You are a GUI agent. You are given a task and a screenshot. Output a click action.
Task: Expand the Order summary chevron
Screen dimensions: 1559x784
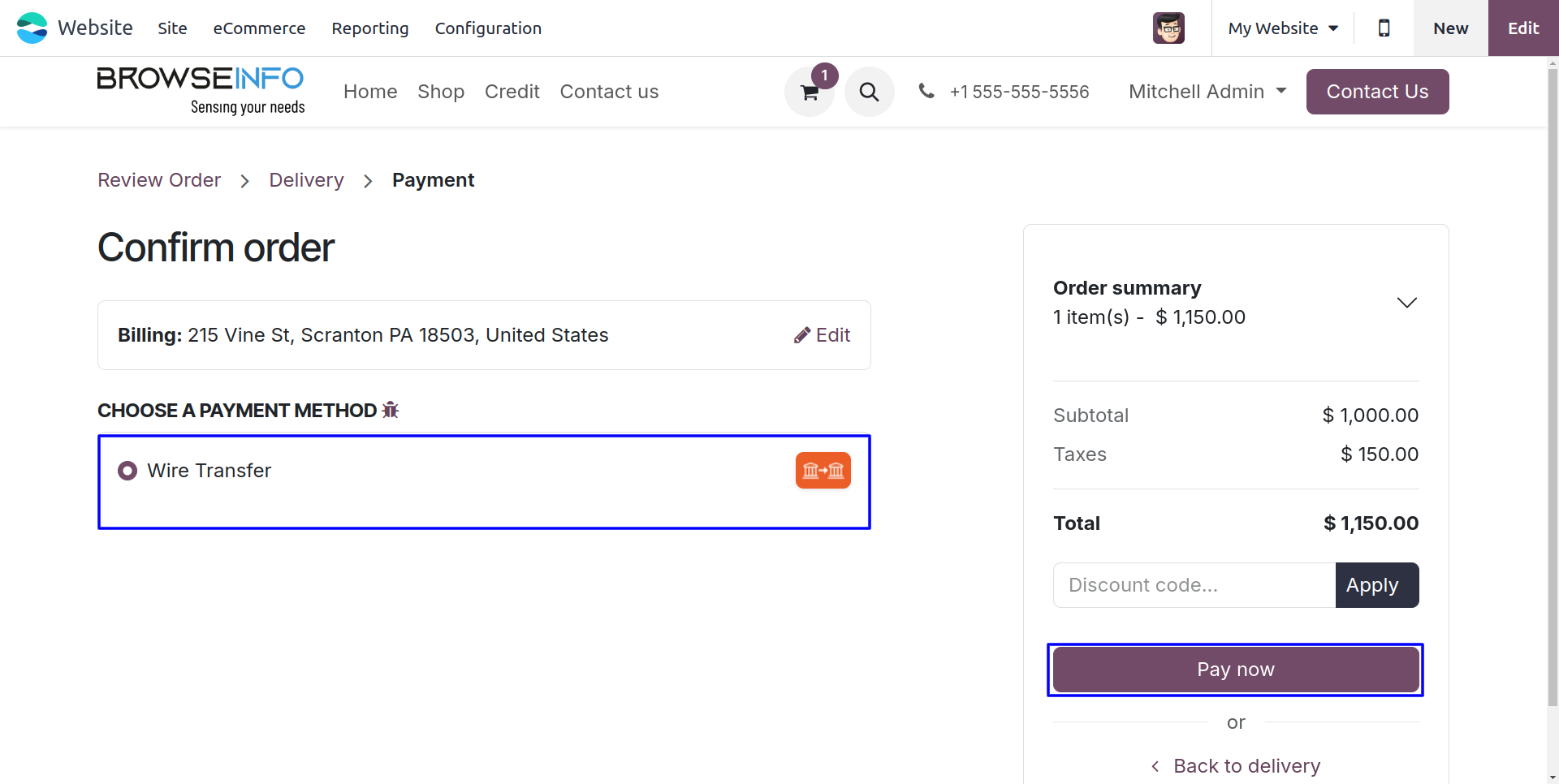coord(1406,303)
